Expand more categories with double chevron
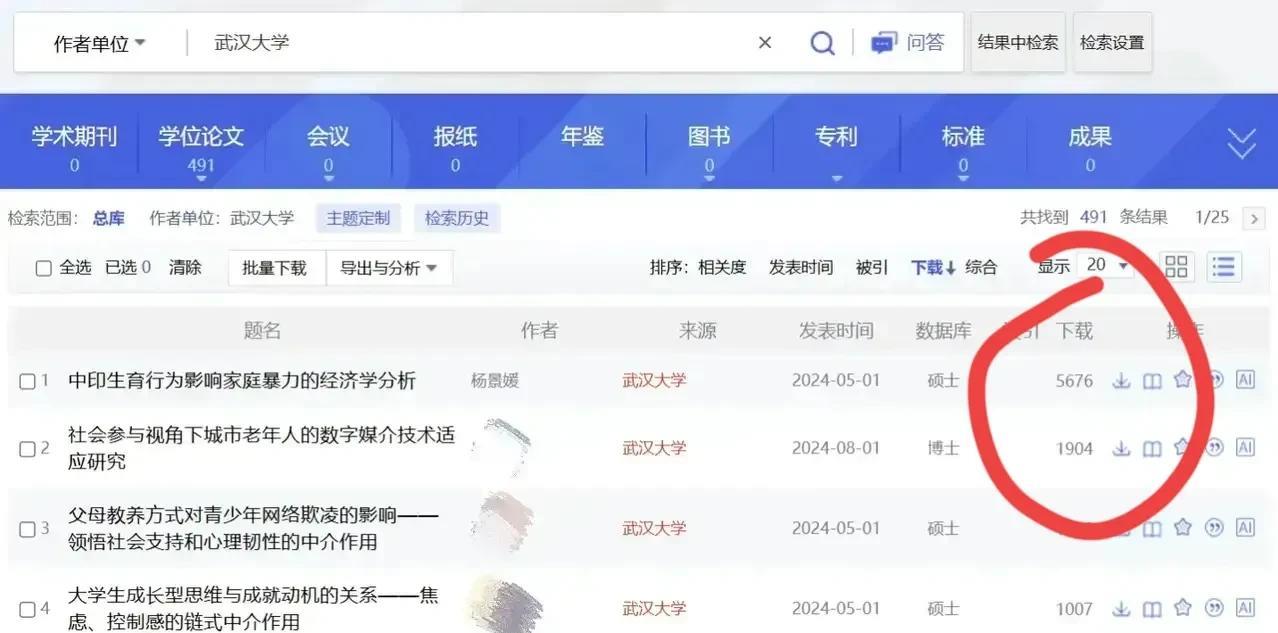 pos(1241,144)
